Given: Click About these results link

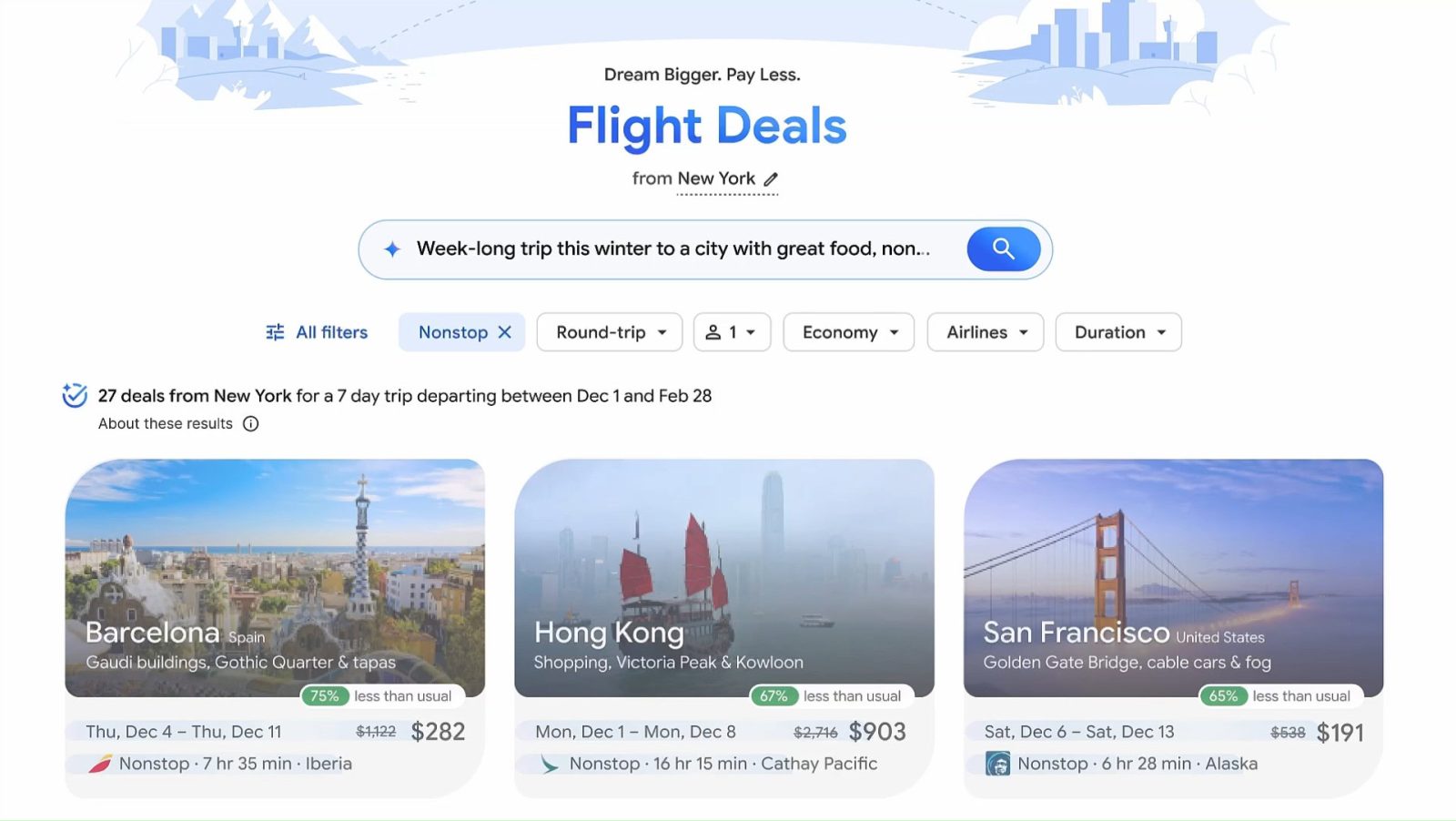Looking at the screenshot, I should pyautogui.click(x=166, y=423).
